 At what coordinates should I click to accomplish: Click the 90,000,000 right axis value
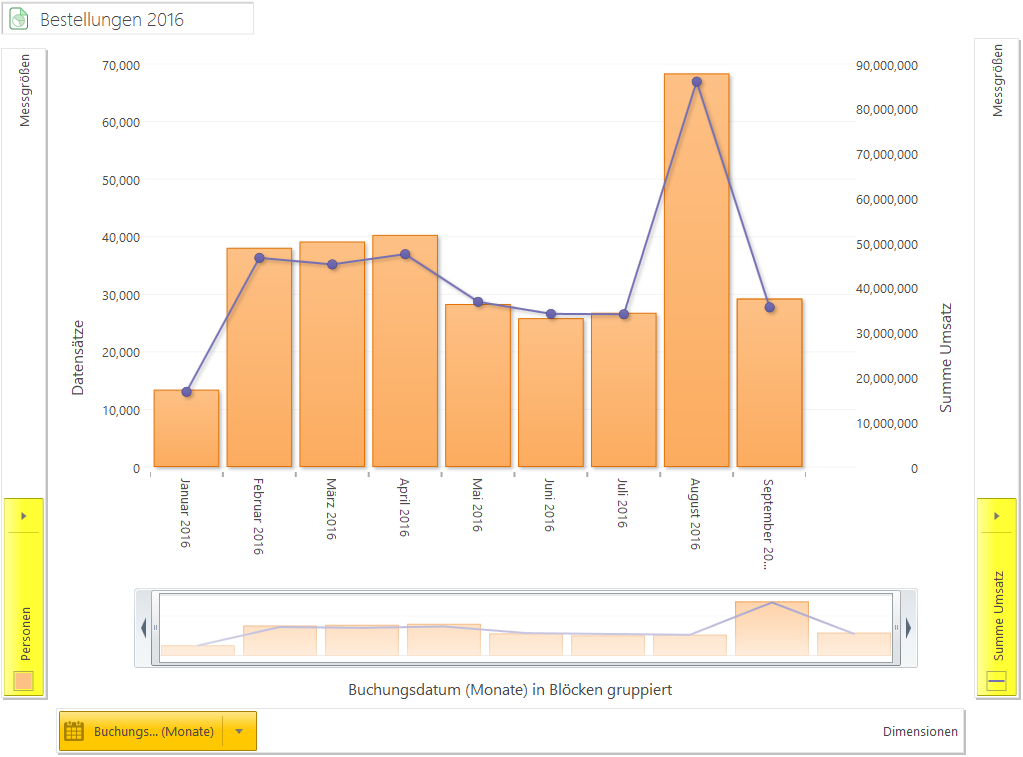[887, 65]
